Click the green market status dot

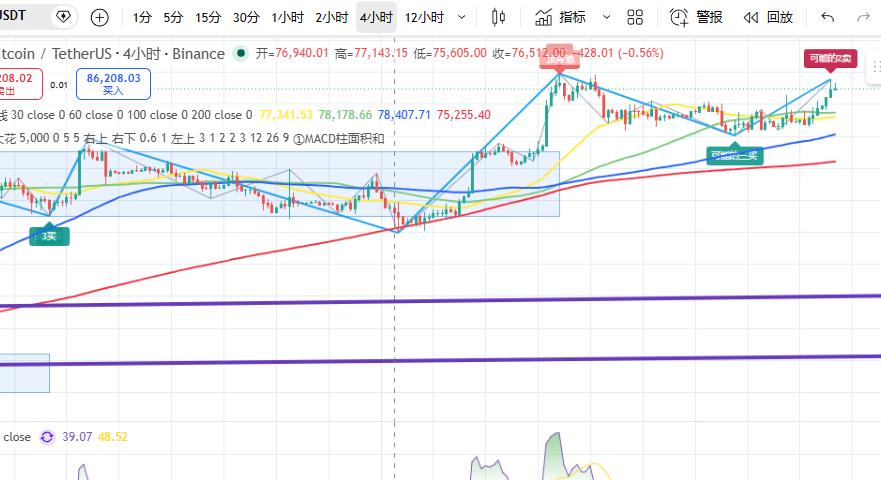240,53
